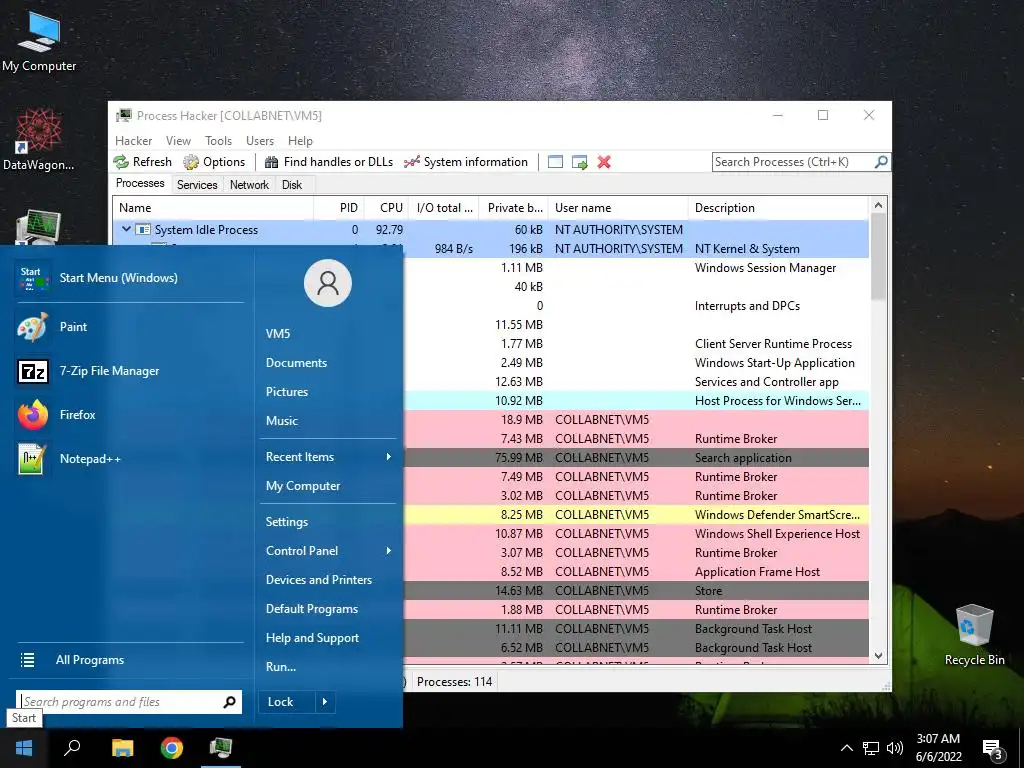Sort by CPU column header
The image size is (1024, 768).
point(387,208)
